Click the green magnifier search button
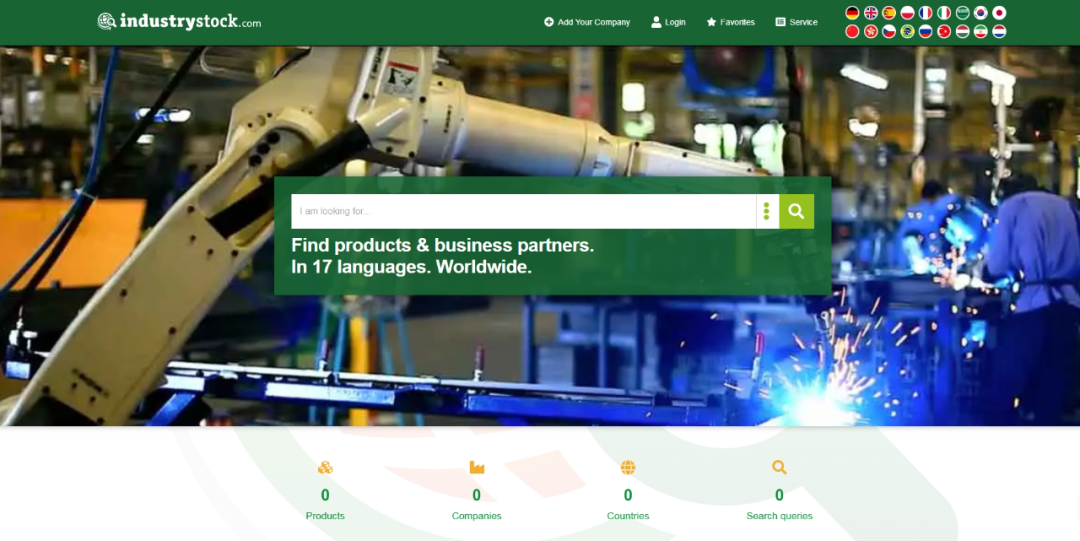The width and height of the screenshot is (1080, 541). click(x=796, y=211)
